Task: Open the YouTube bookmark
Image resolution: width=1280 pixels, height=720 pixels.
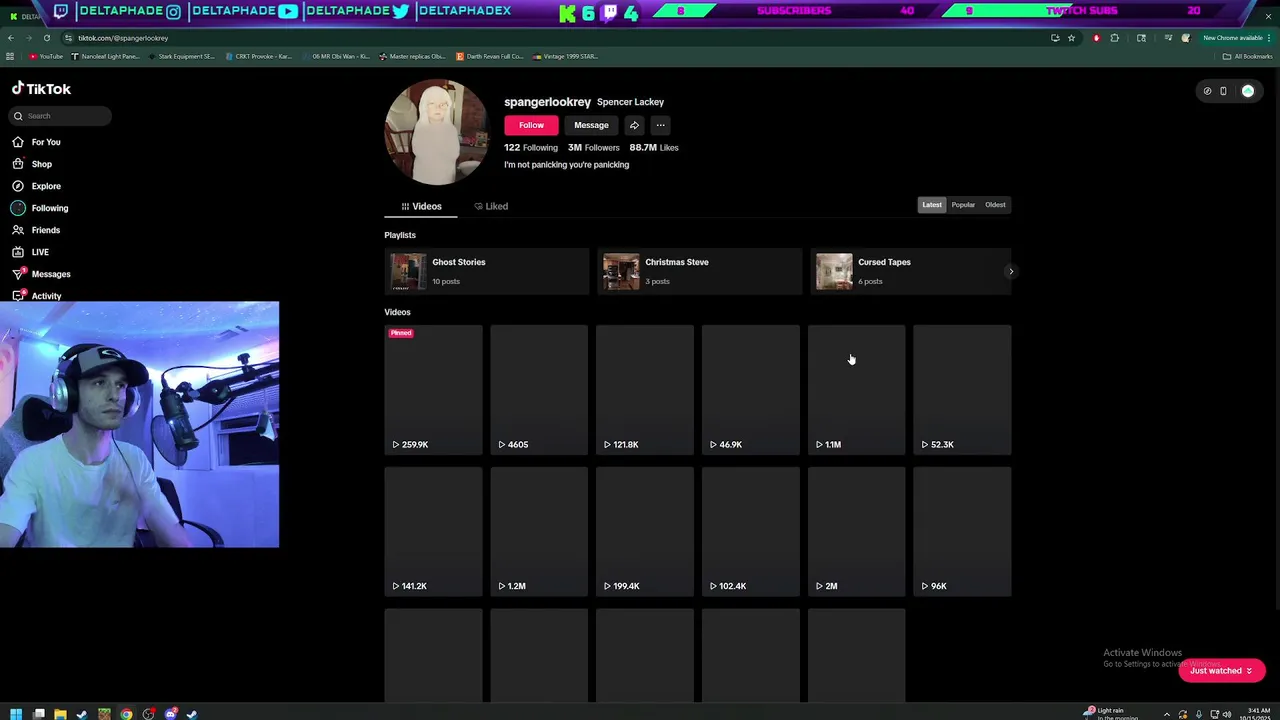Action: [x=46, y=56]
